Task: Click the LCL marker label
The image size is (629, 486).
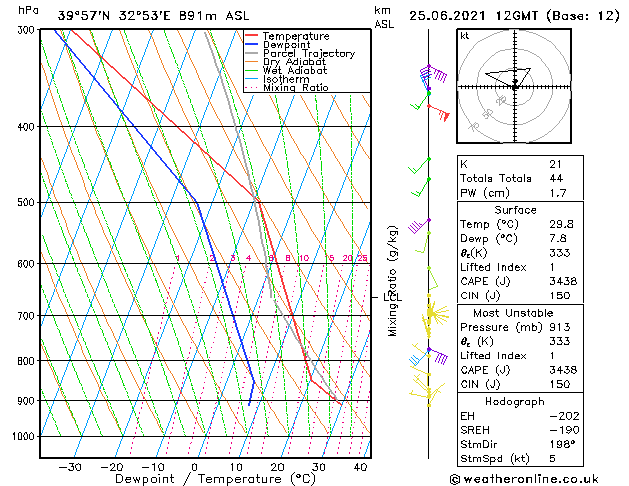Action: (393, 297)
